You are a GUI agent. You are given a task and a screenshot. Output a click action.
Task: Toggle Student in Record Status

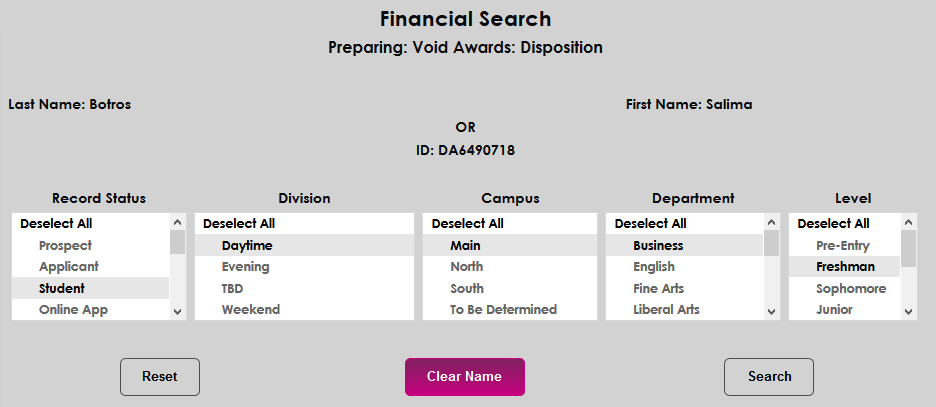62,289
